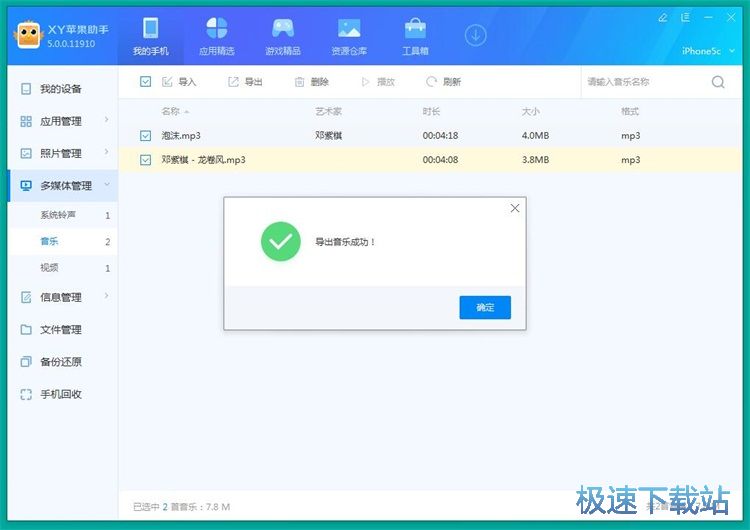Click the 我的设备 device icon

coord(26,89)
